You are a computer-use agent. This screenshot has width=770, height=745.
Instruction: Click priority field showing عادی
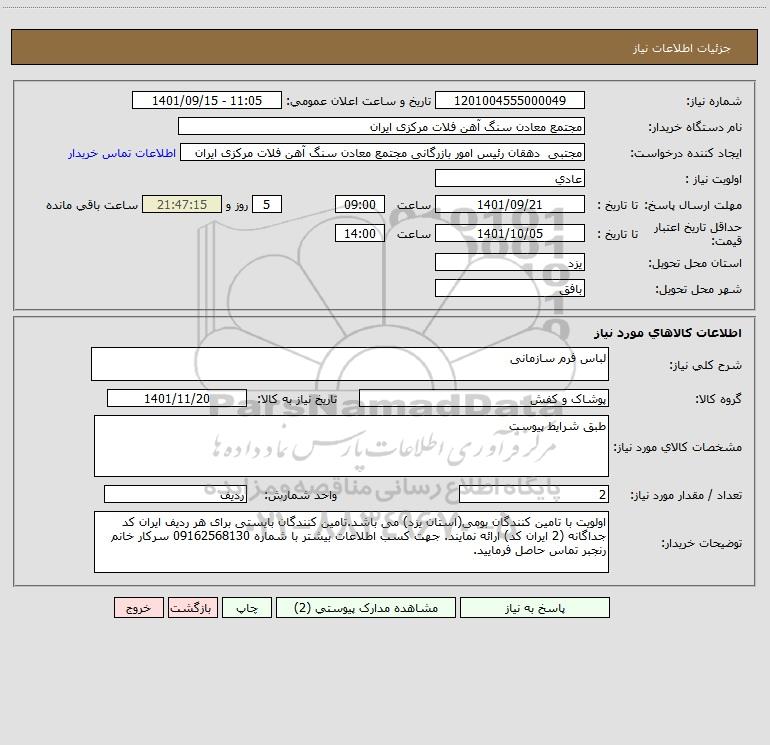click(x=510, y=178)
